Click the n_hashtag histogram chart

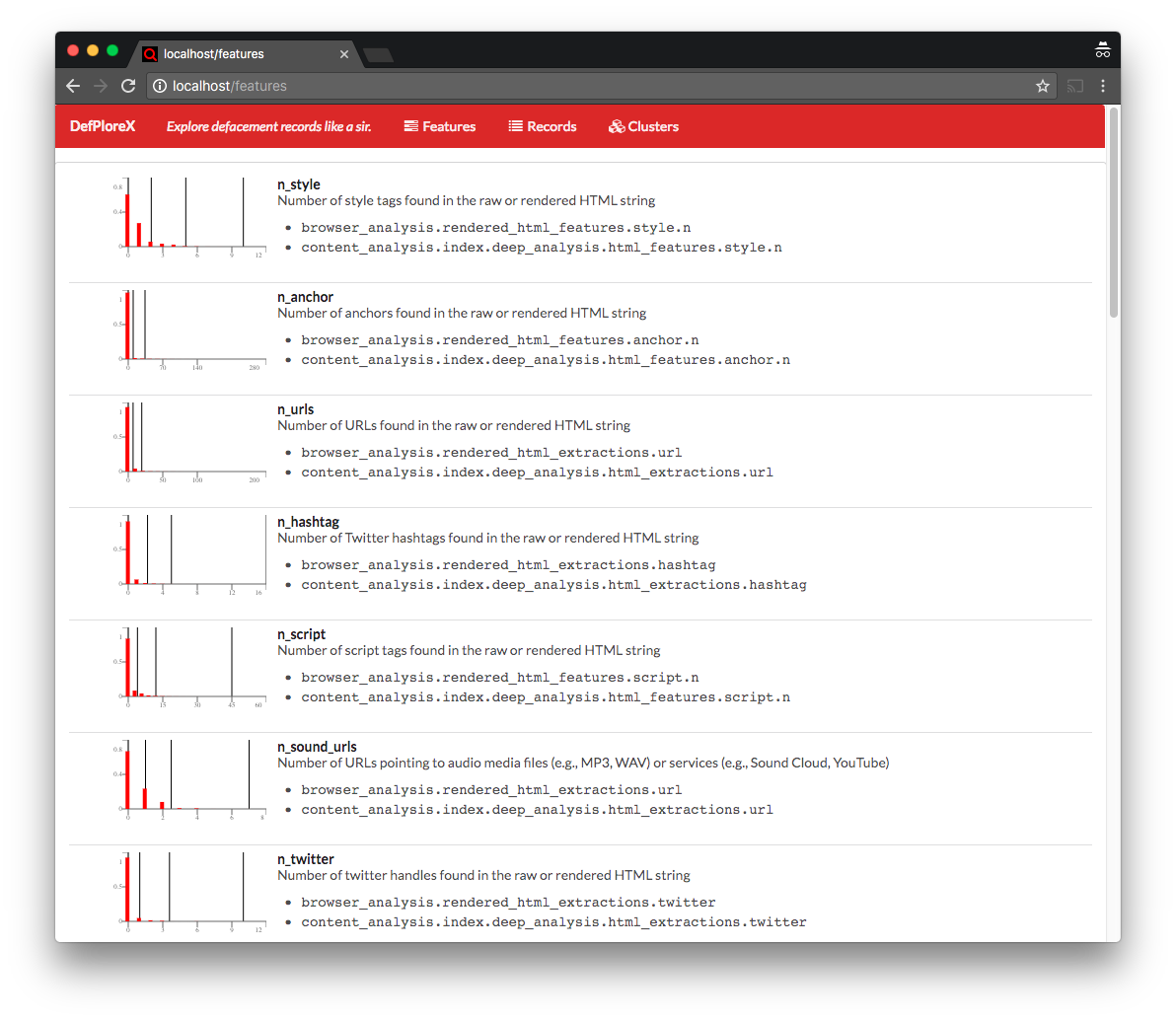[x=188, y=555]
